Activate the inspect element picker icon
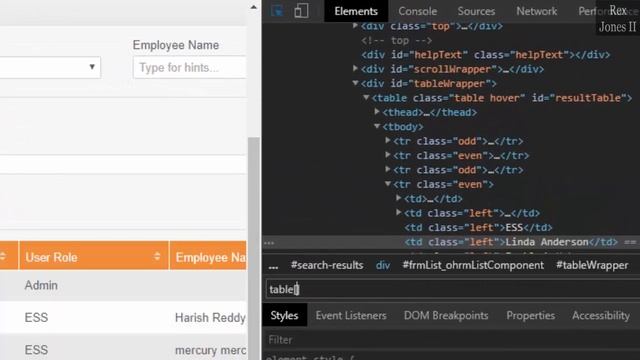The width and height of the screenshot is (640, 360). [277, 11]
